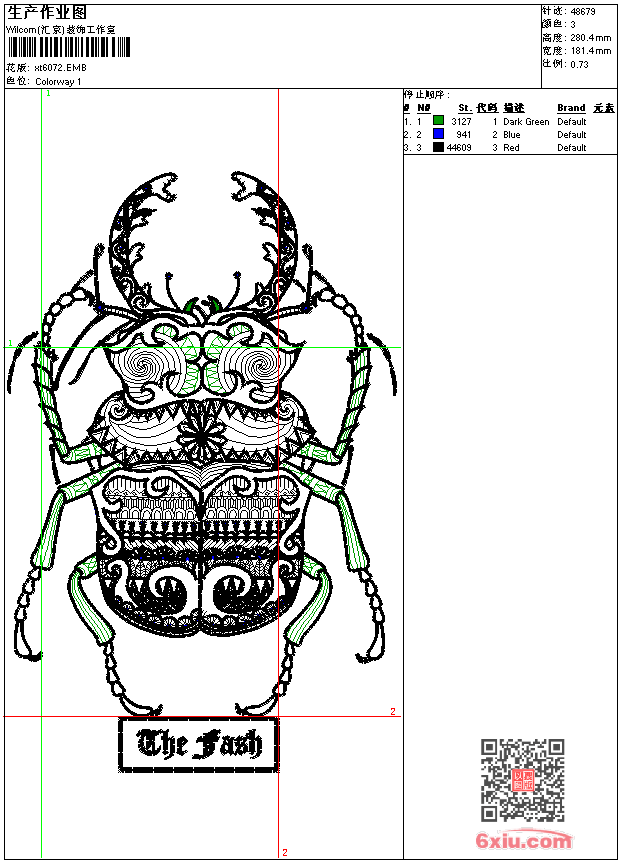
Task: Click the stitch count value 48679
Action: [582, 12]
